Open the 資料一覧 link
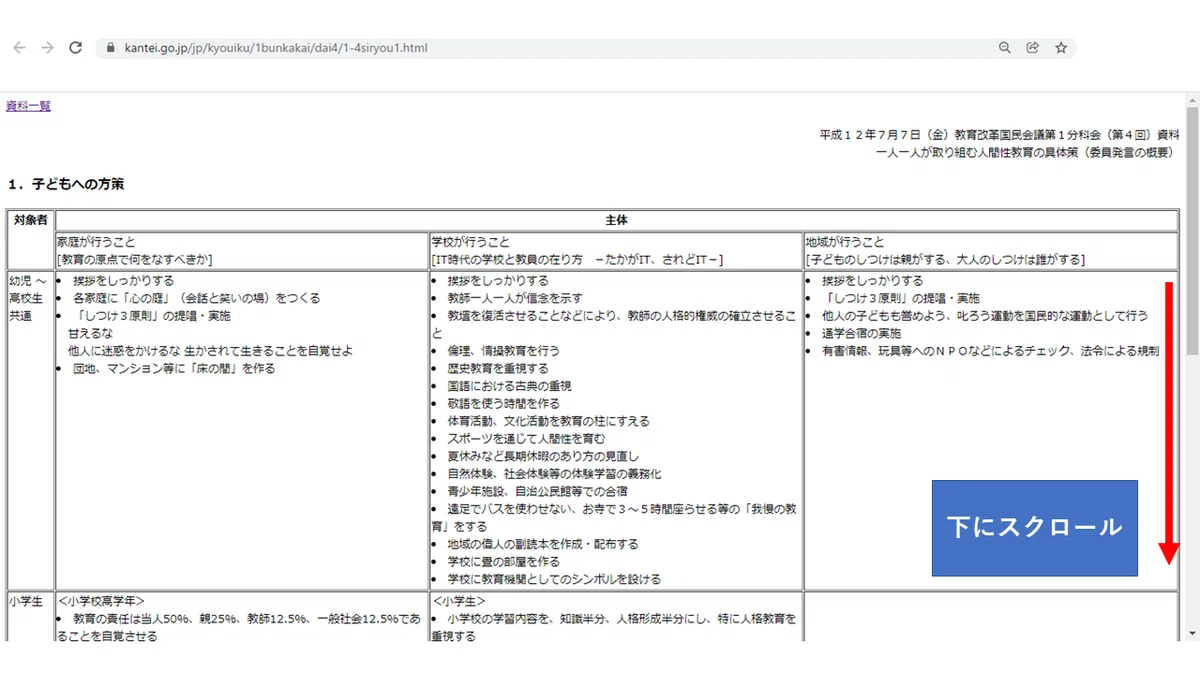 tap(28, 106)
